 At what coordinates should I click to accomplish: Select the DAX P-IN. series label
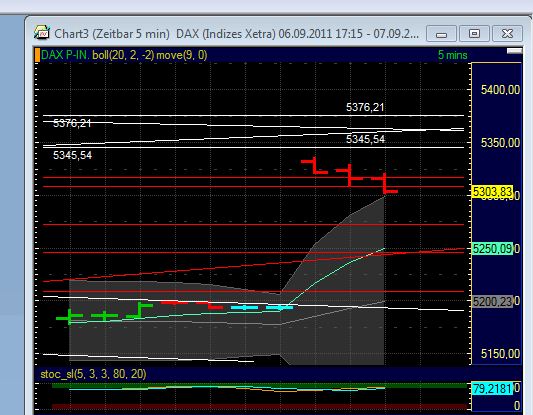click(x=65, y=55)
